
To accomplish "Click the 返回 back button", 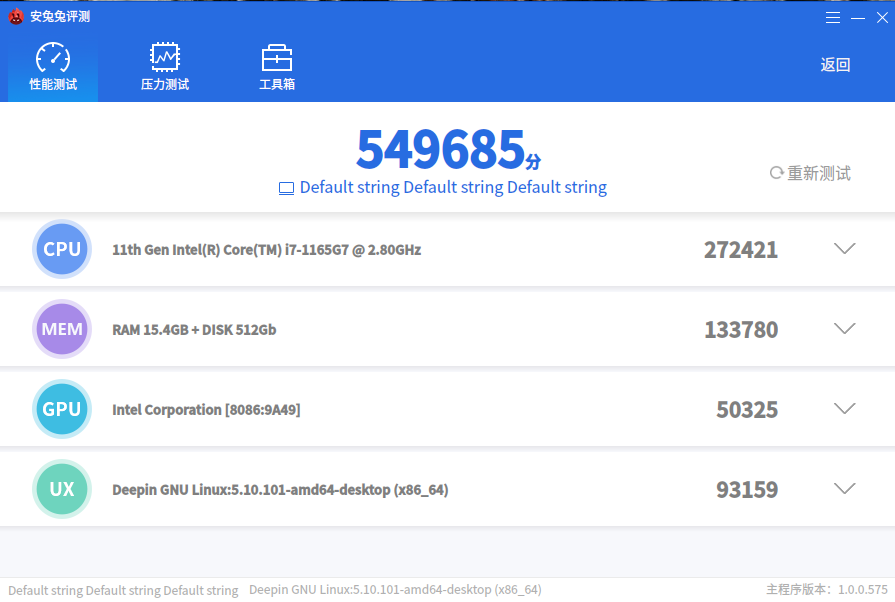I will tap(835, 65).
